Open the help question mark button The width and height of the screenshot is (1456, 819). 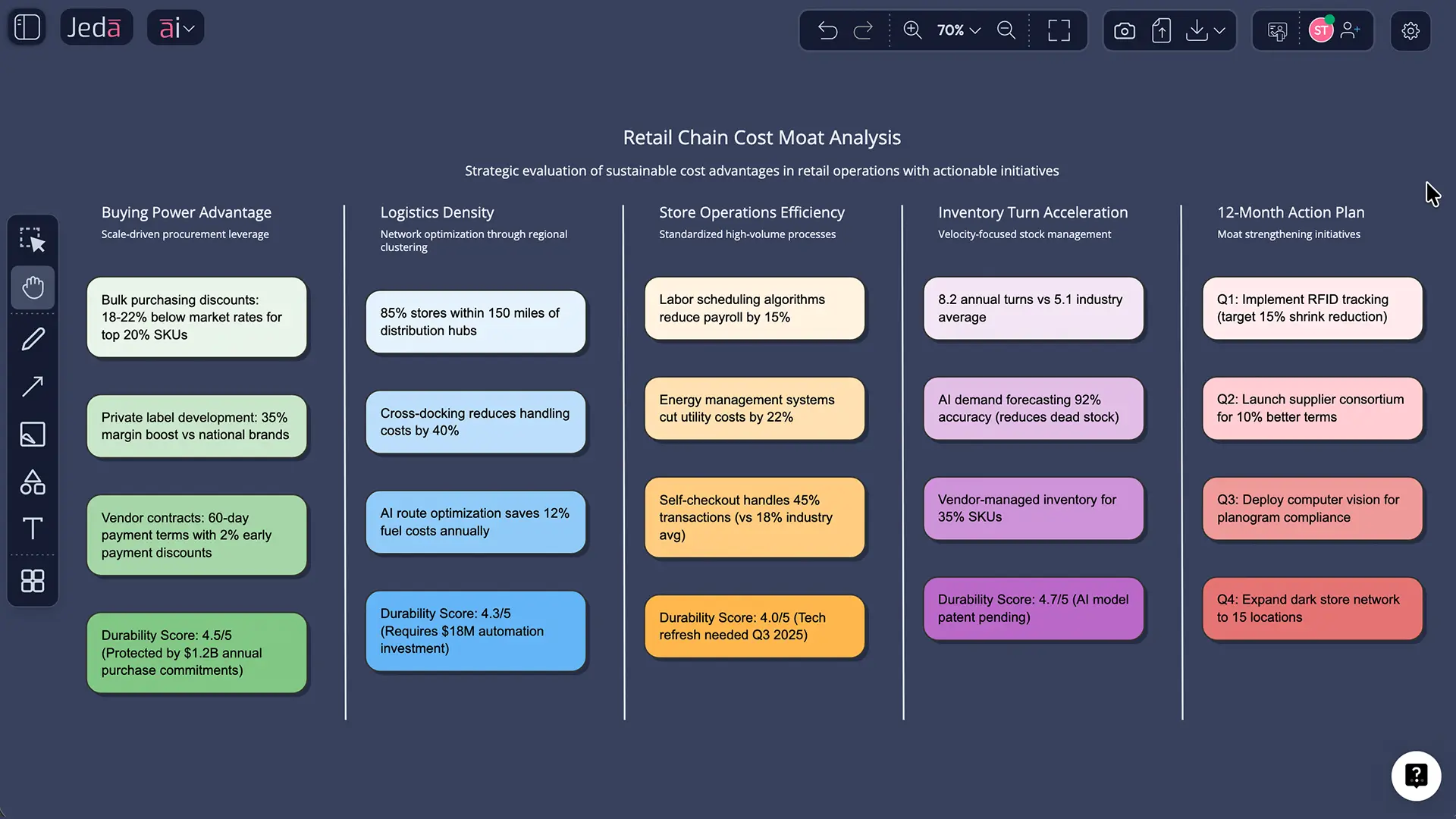[1417, 776]
